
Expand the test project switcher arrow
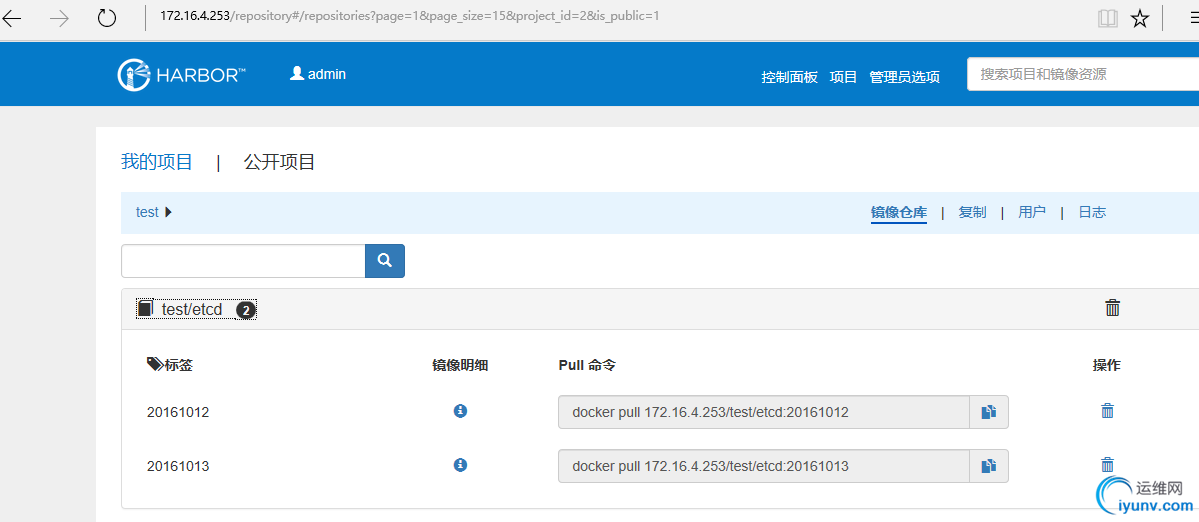[168, 212]
